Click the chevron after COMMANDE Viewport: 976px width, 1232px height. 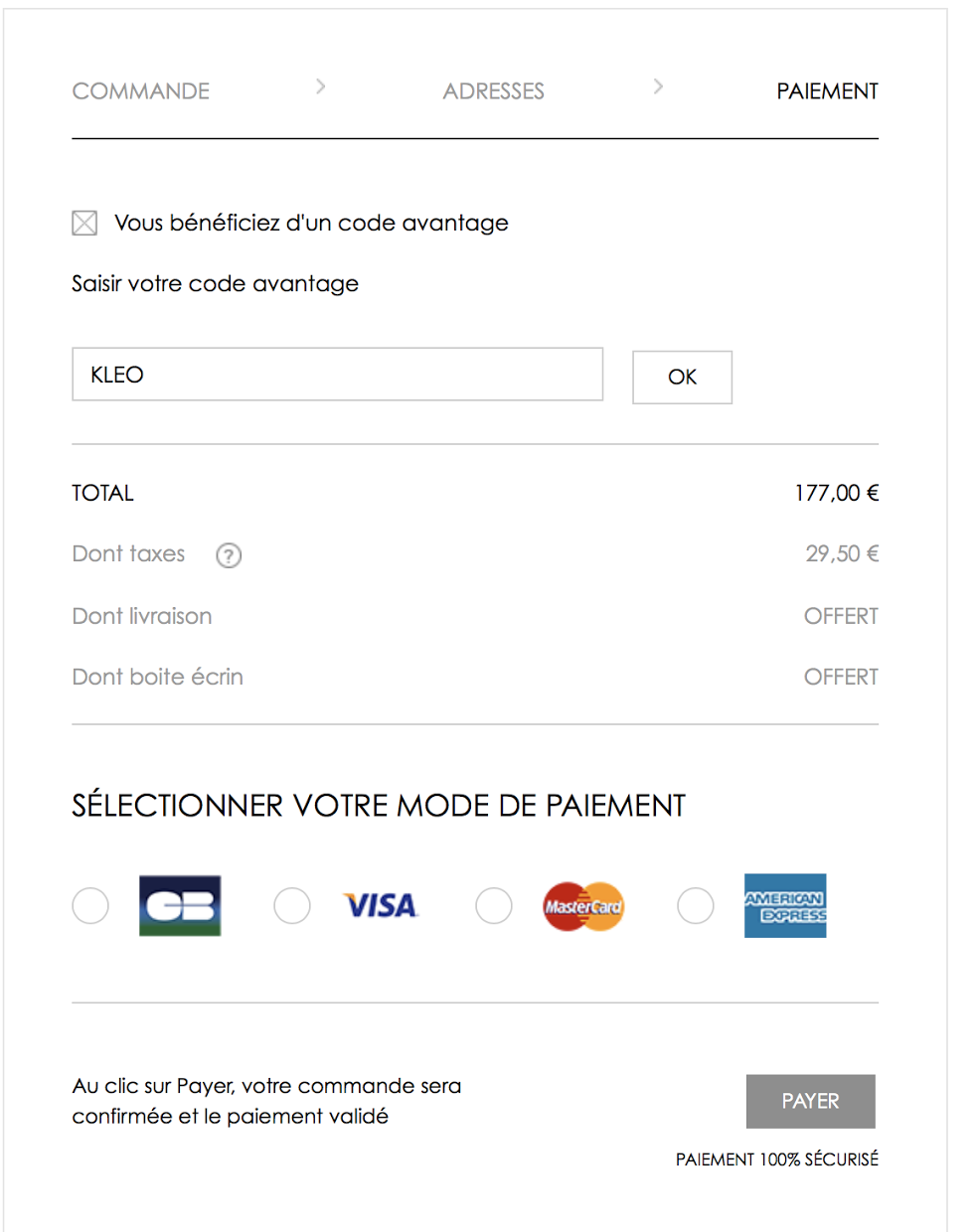(x=320, y=86)
